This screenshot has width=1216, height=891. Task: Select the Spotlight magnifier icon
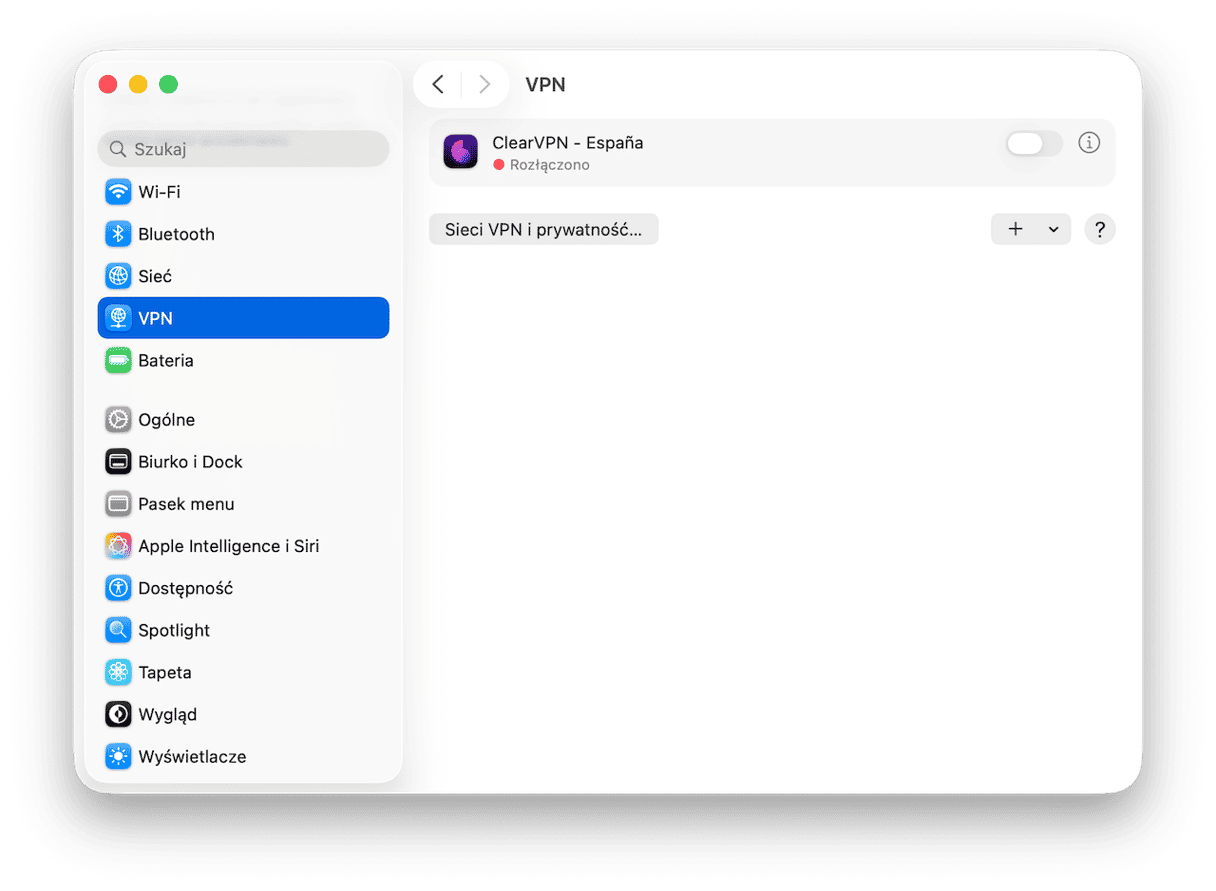[119, 630]
